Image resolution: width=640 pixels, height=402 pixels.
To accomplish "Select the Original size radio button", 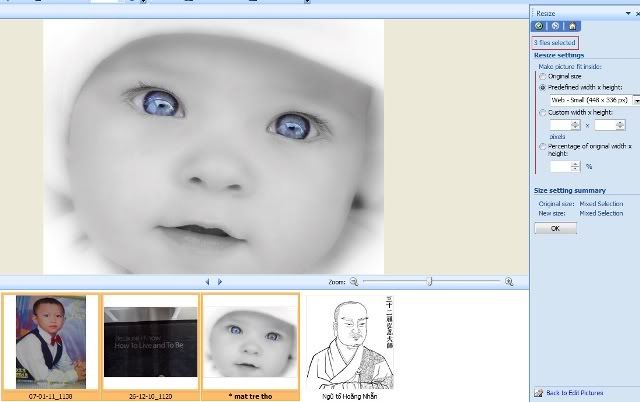I will coord(542,76).
